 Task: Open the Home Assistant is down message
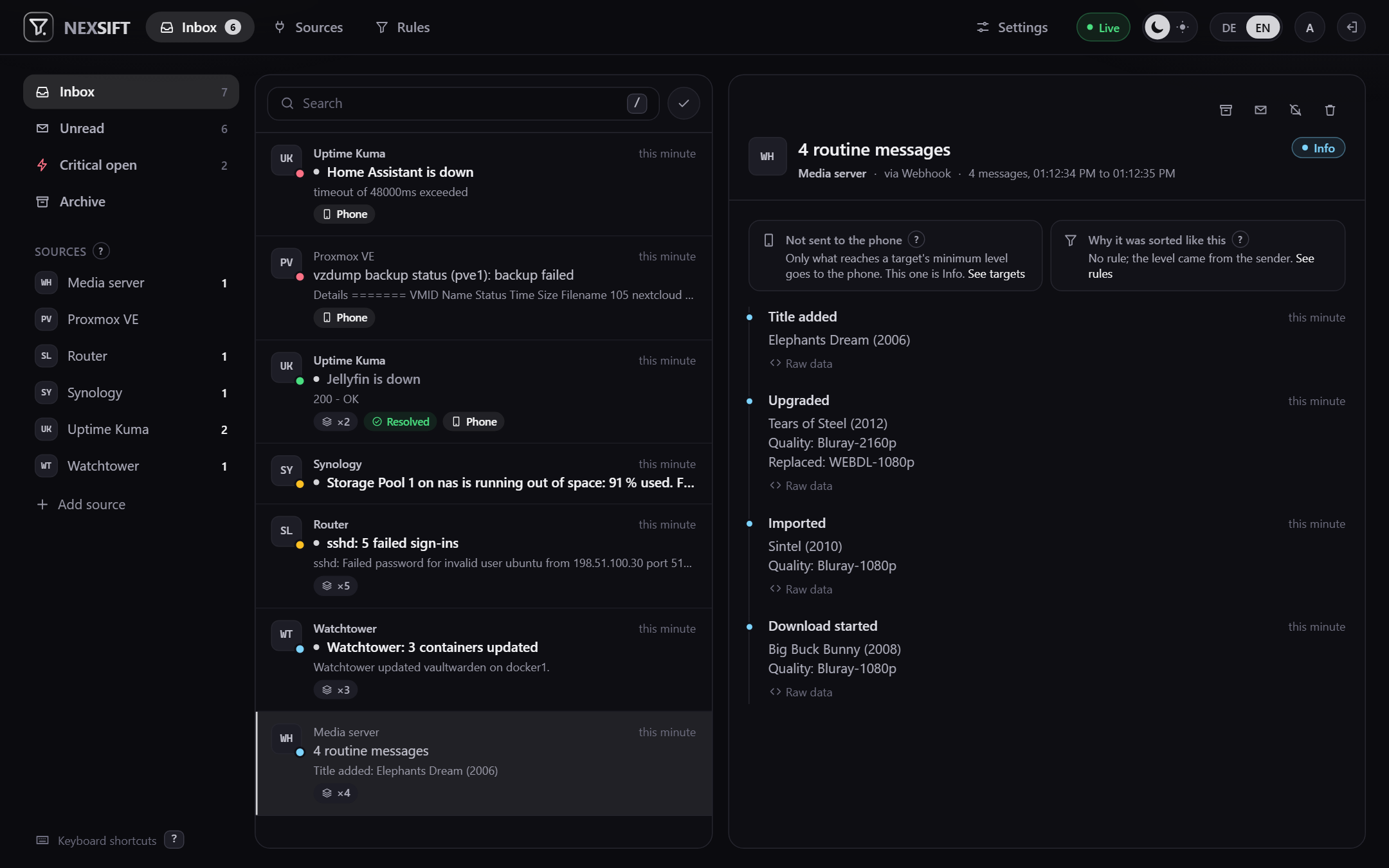(x=484, y=185)
